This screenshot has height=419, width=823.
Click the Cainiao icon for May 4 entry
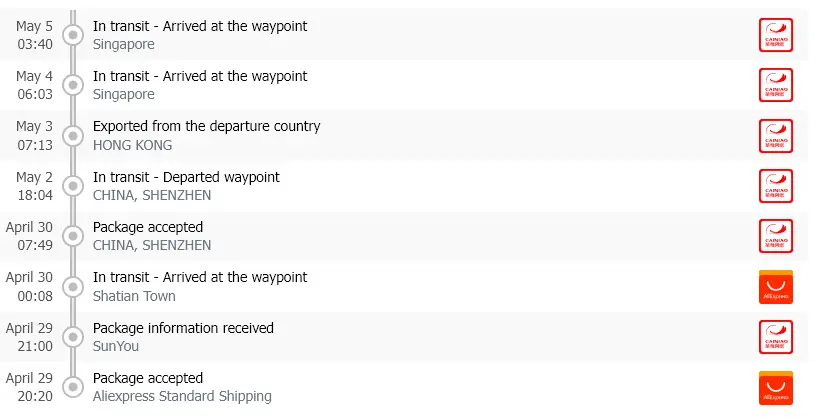click(x=775, y=85)
